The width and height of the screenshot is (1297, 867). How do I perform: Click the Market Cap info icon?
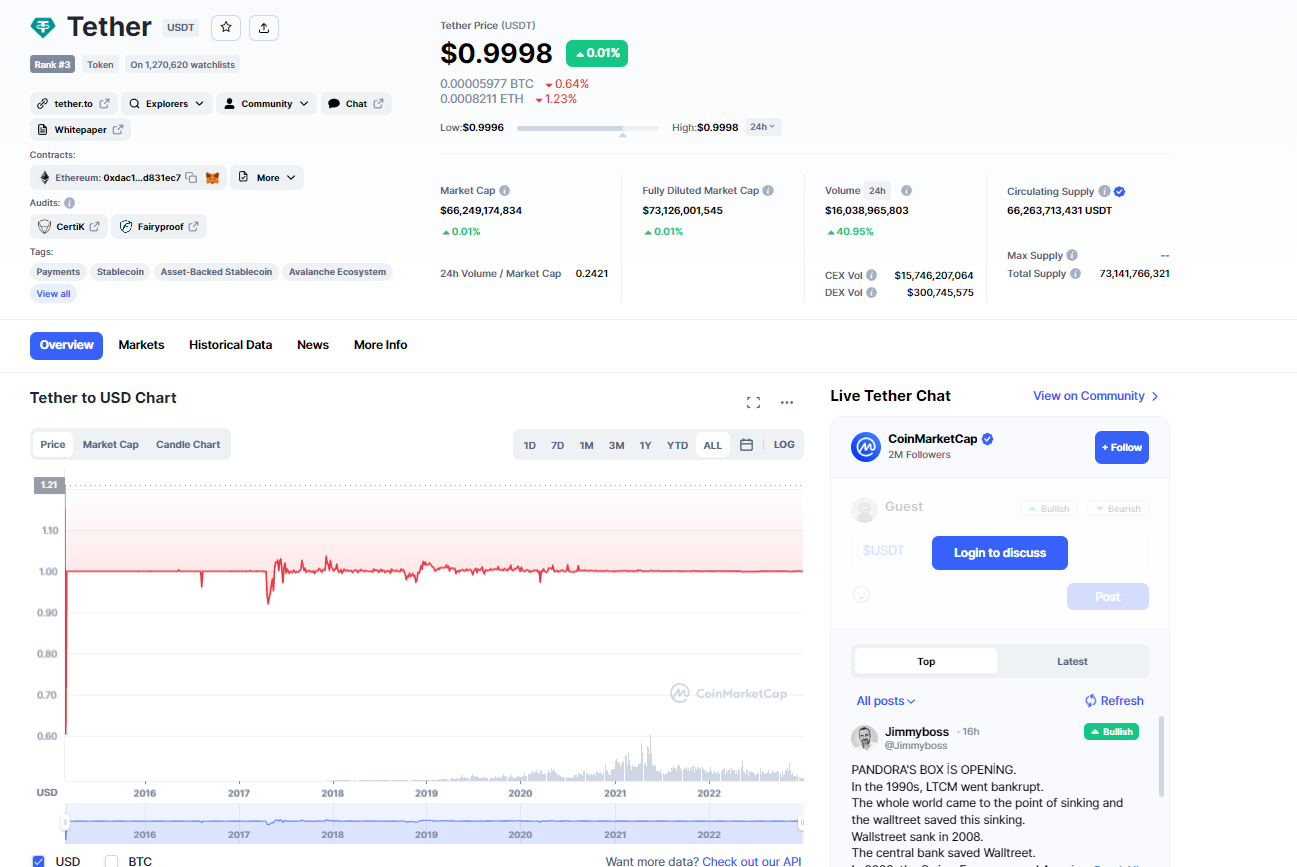(504, 191)
